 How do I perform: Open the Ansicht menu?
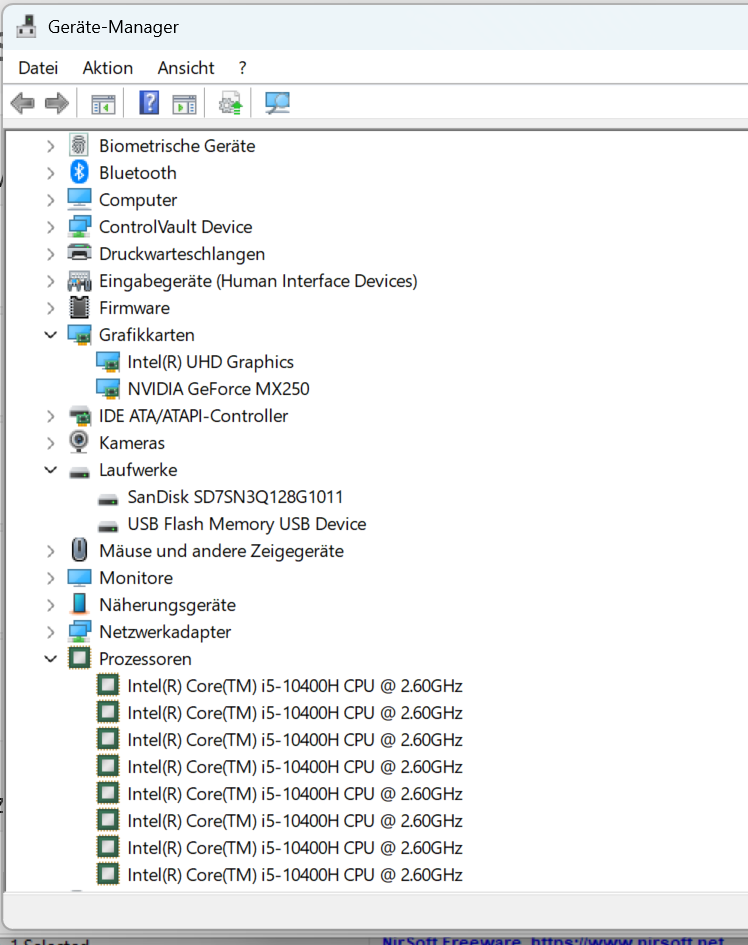[186, 68]
